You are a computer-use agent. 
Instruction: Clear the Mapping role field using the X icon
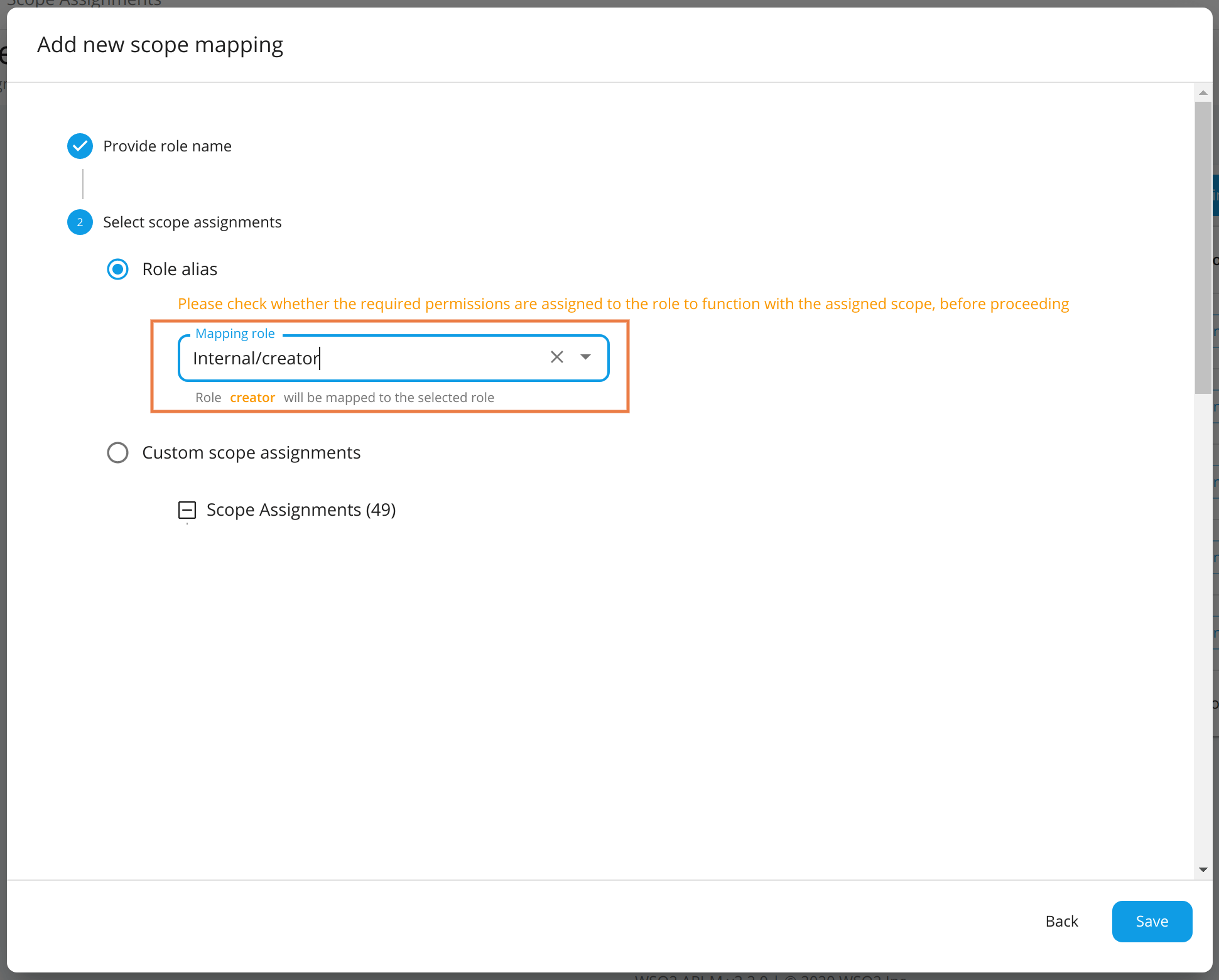556,357
